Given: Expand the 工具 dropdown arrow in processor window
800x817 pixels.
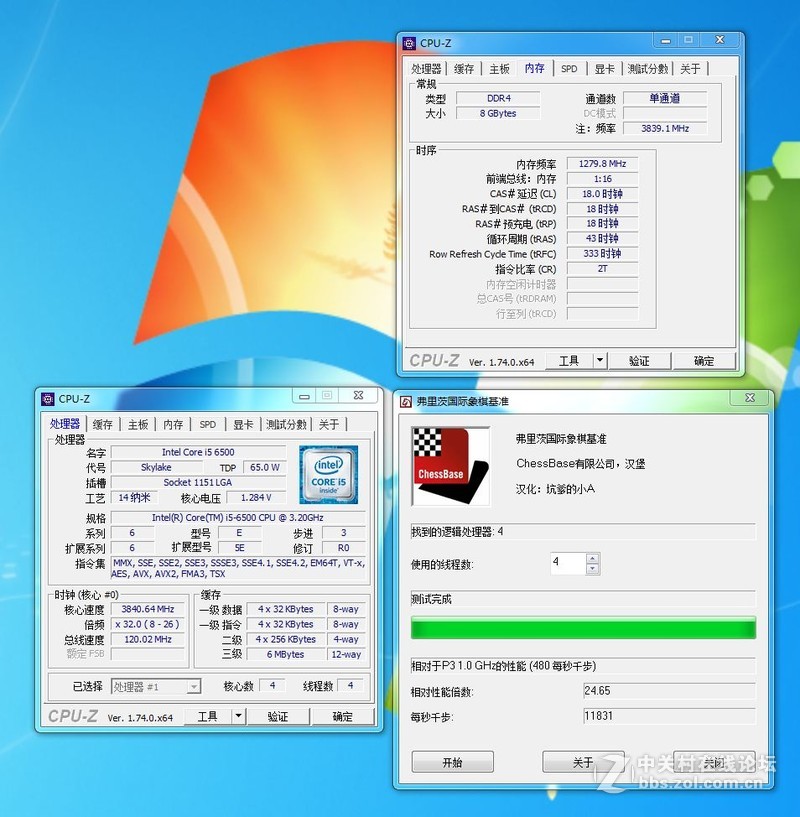Looking at the screenshot, I should tap(238, 716).
